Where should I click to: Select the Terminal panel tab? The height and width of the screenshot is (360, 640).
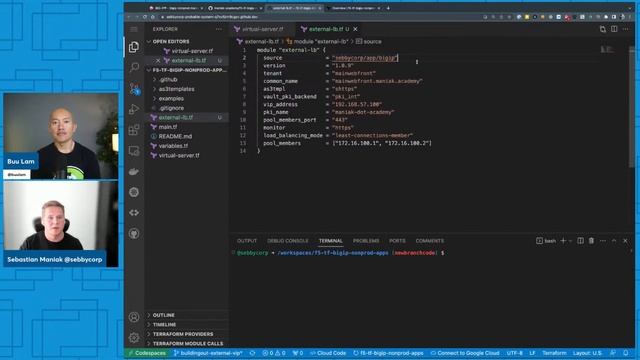point(331,241)
